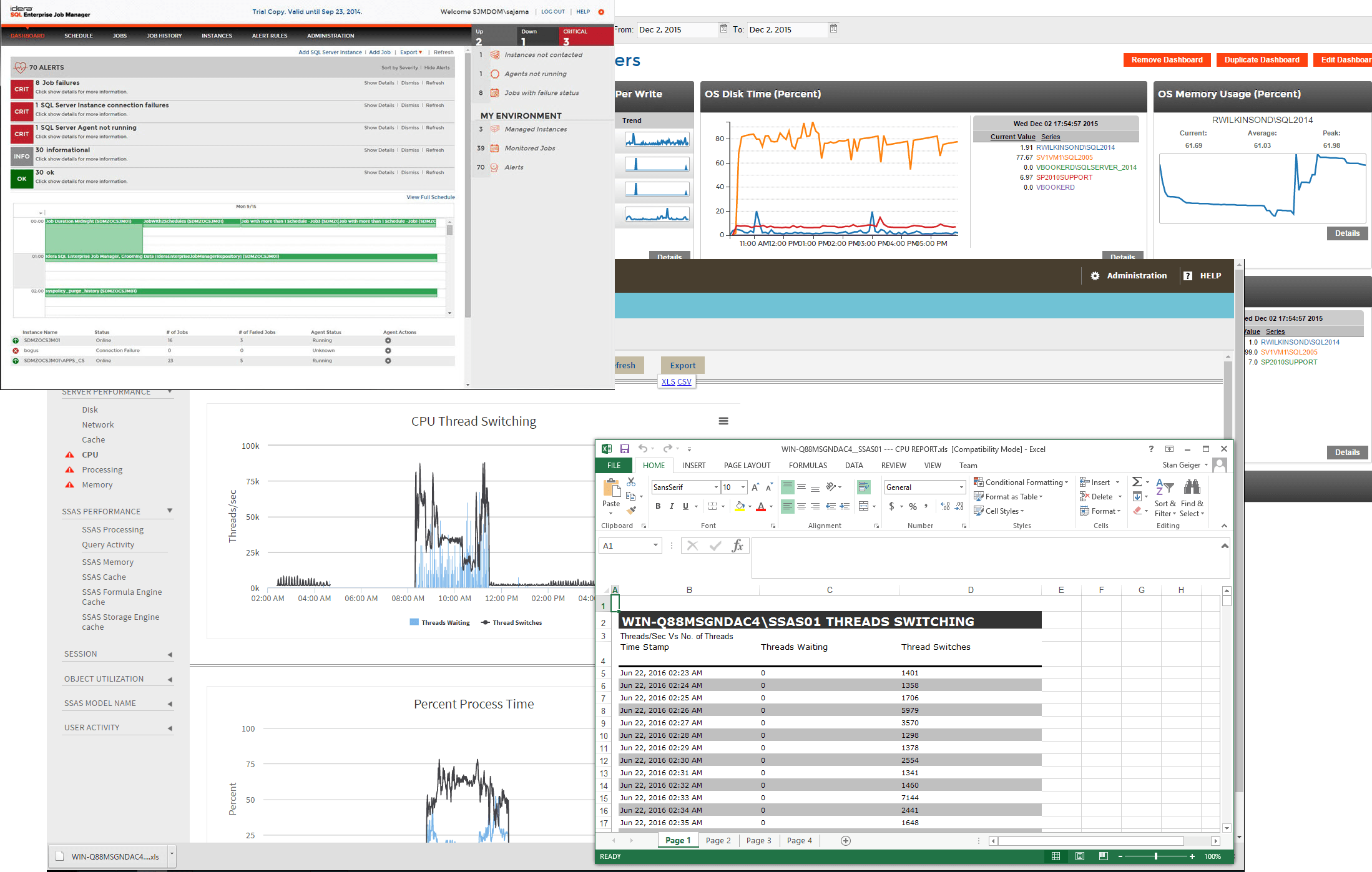Open the Conditional Formatting dropdown

[1021, 483]
